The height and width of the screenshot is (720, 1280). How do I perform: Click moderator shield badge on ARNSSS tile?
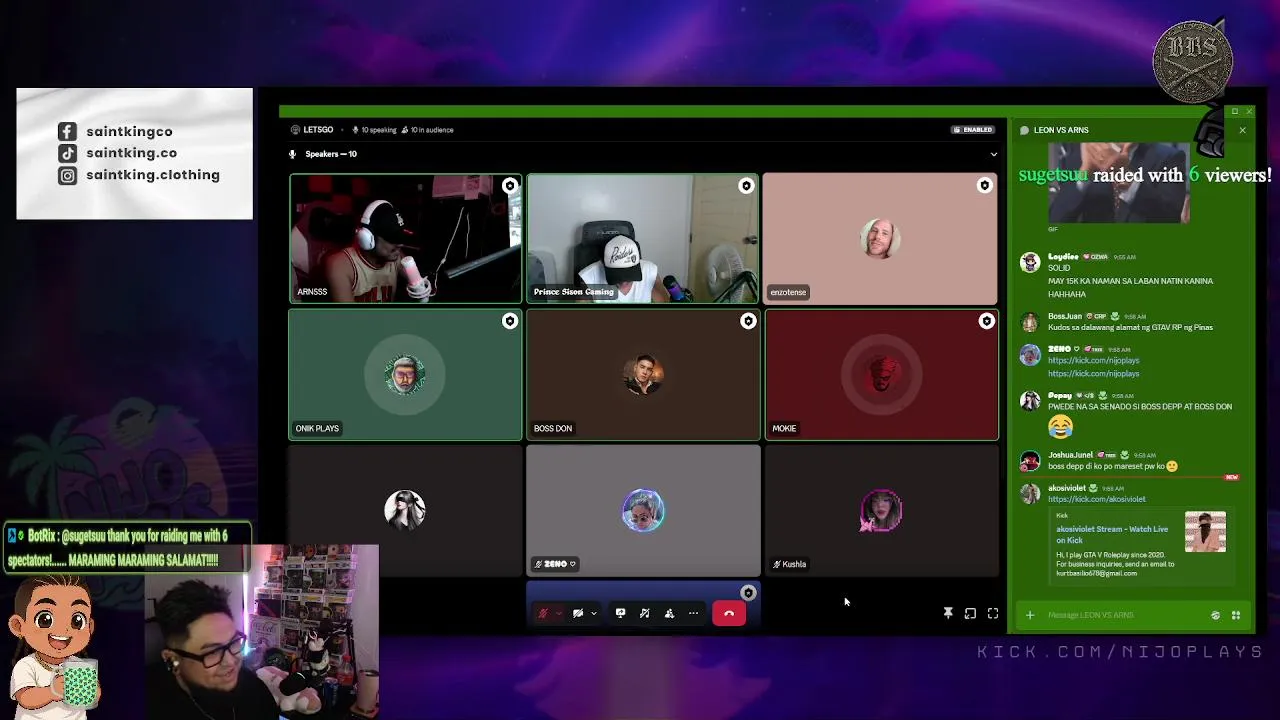[510, 185]
